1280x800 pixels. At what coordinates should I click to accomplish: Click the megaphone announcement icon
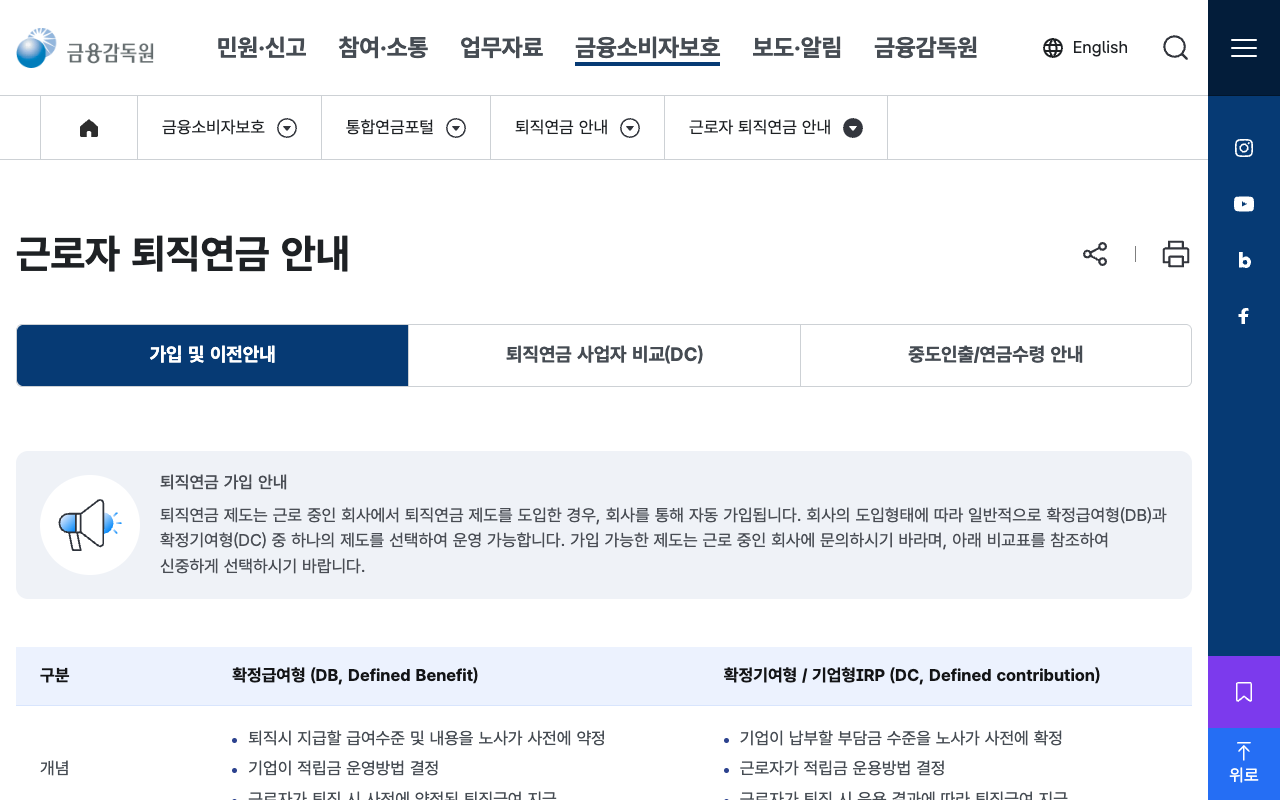90,525
